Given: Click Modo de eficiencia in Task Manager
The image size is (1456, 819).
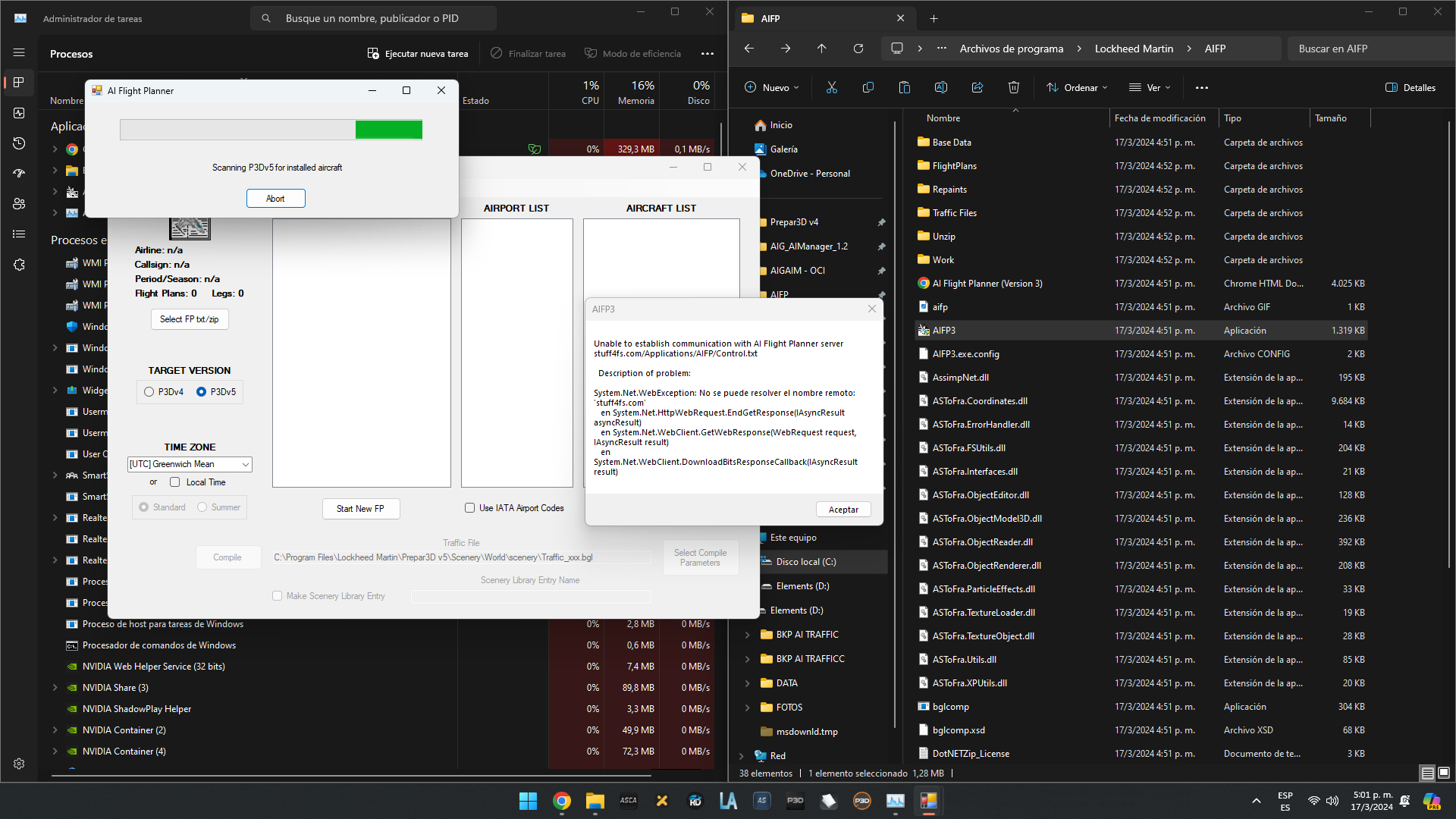Looking at the screenshot, I should (x=633, y=54).
